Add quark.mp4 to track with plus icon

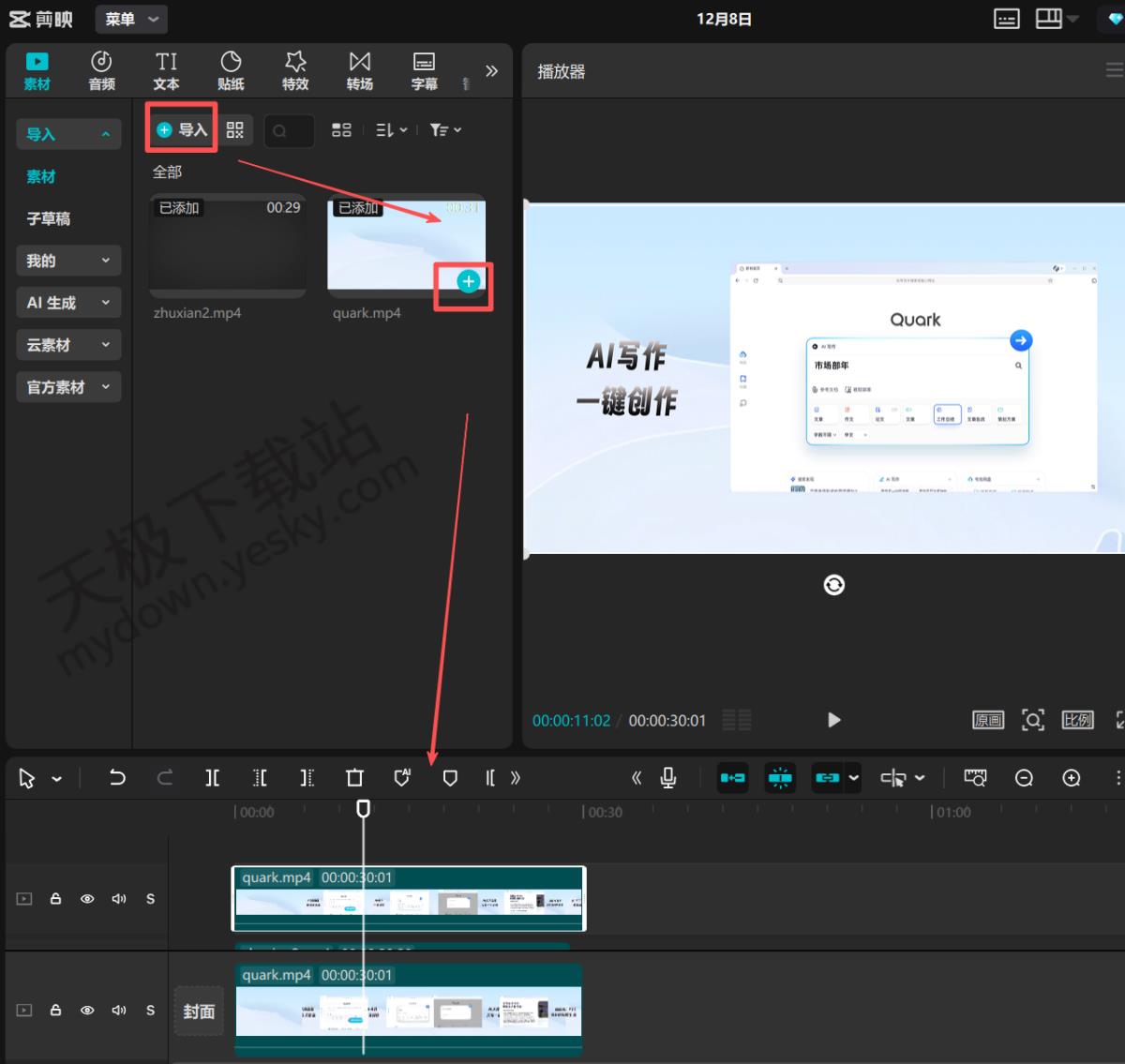[468, 281]
